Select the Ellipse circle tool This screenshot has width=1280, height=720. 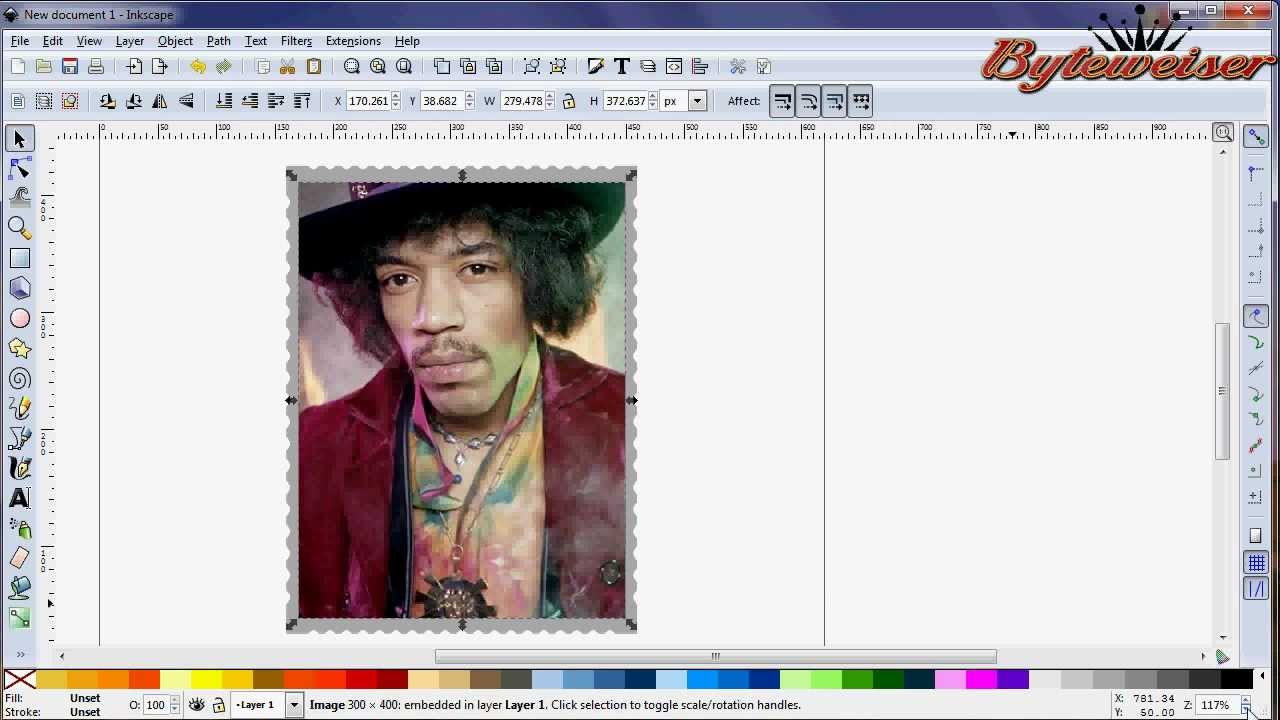tap(19, 318)
